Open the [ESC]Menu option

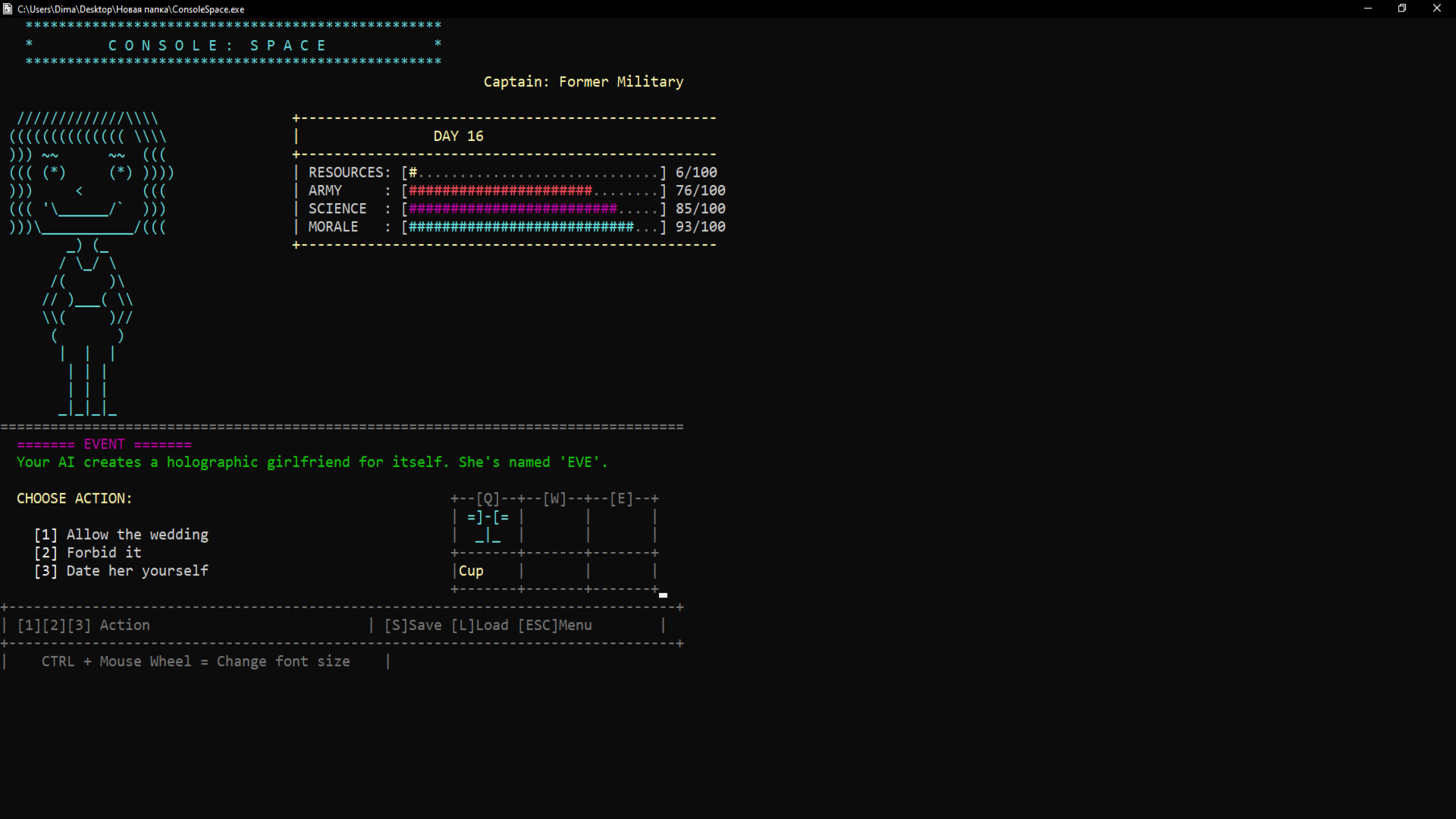(555, 626)
